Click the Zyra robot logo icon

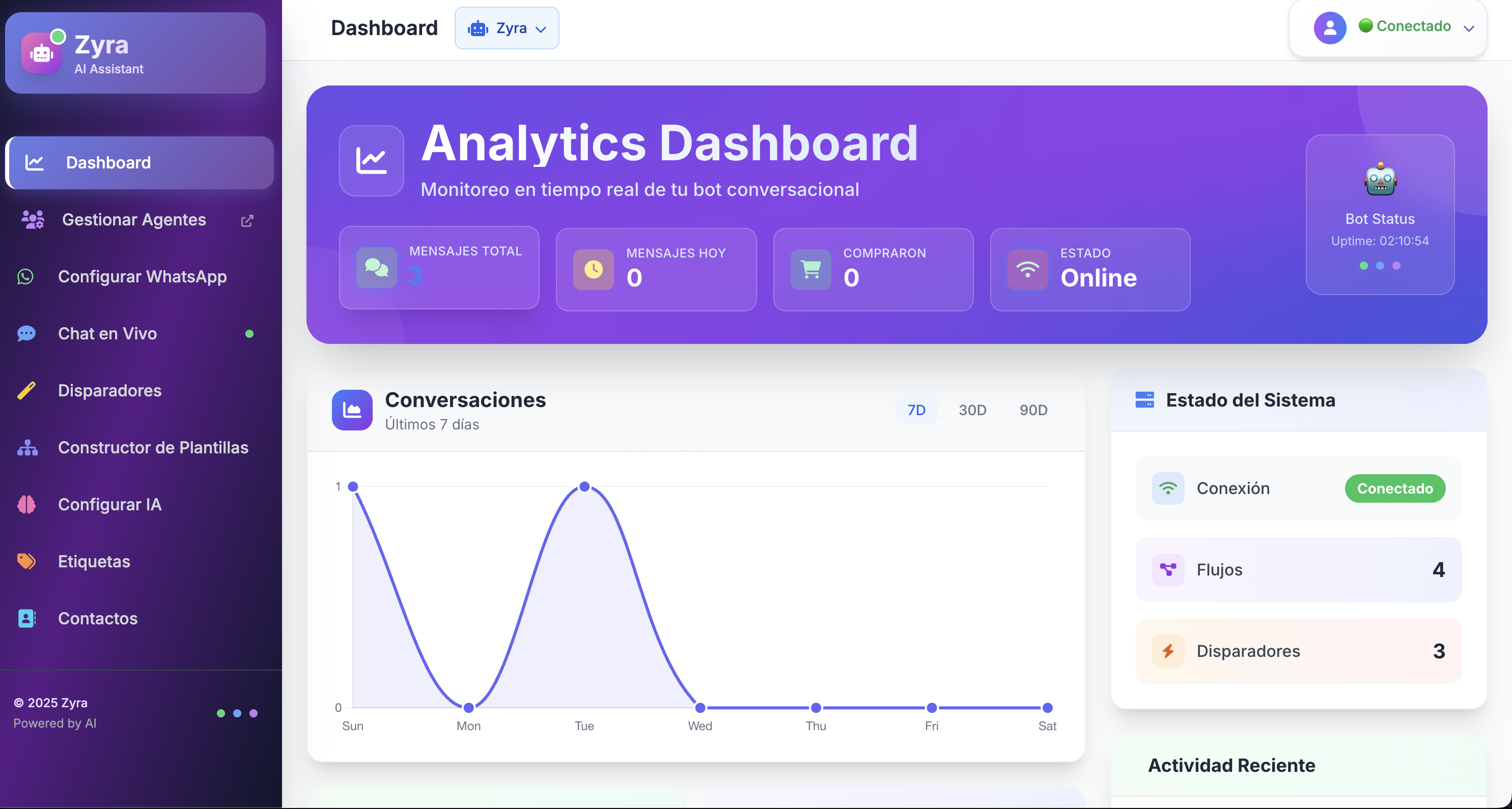tap(42, 53)
